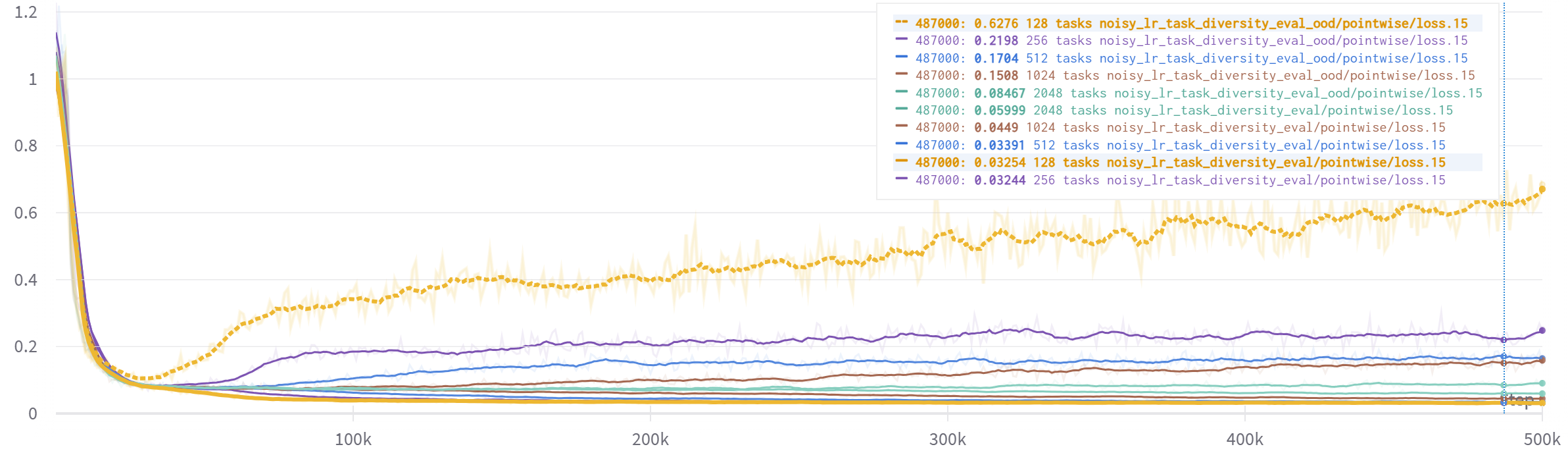Image resolution: width=1568 pixels, height=453 pixels.
Task: Click orange endpoint dot of dashed line
Action: click(x=1542, y=190)
